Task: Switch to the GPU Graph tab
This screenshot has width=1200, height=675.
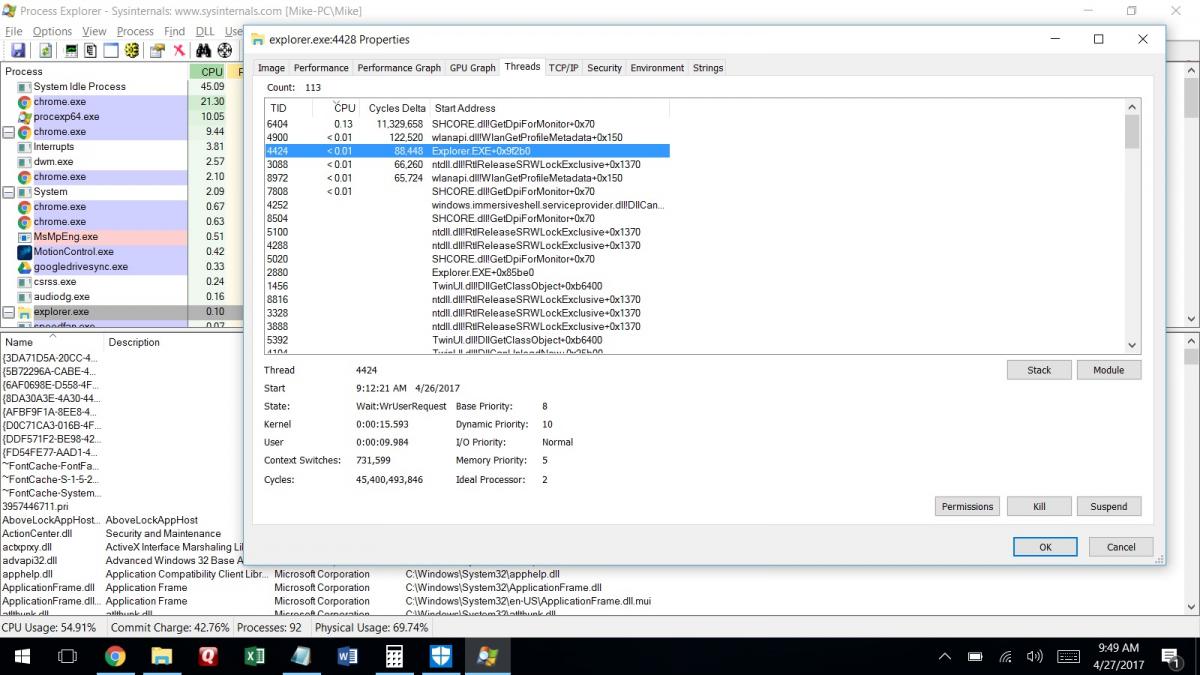Action: point(472,68)
